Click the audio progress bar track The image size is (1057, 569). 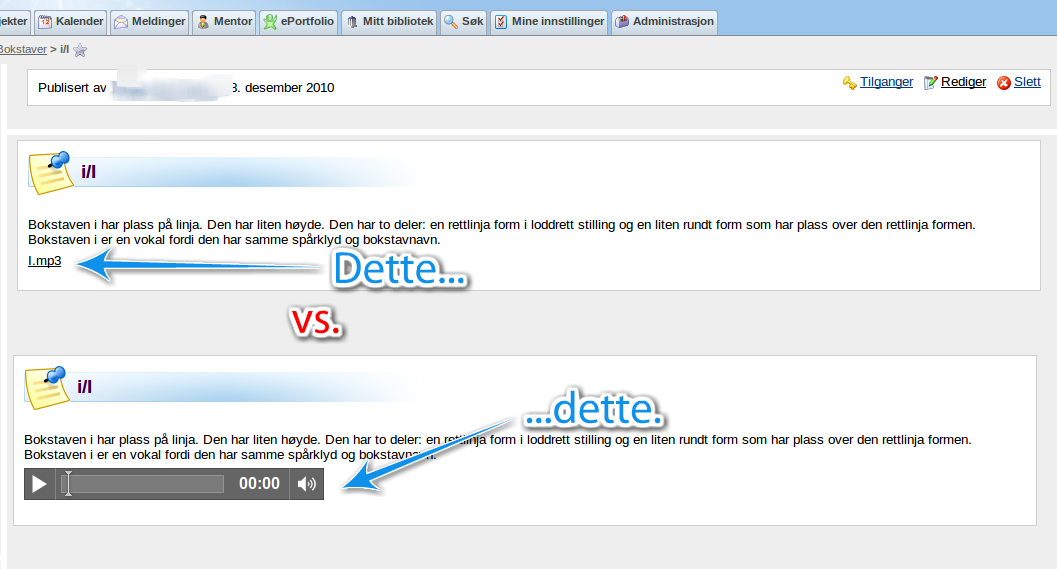coord(145,484)
